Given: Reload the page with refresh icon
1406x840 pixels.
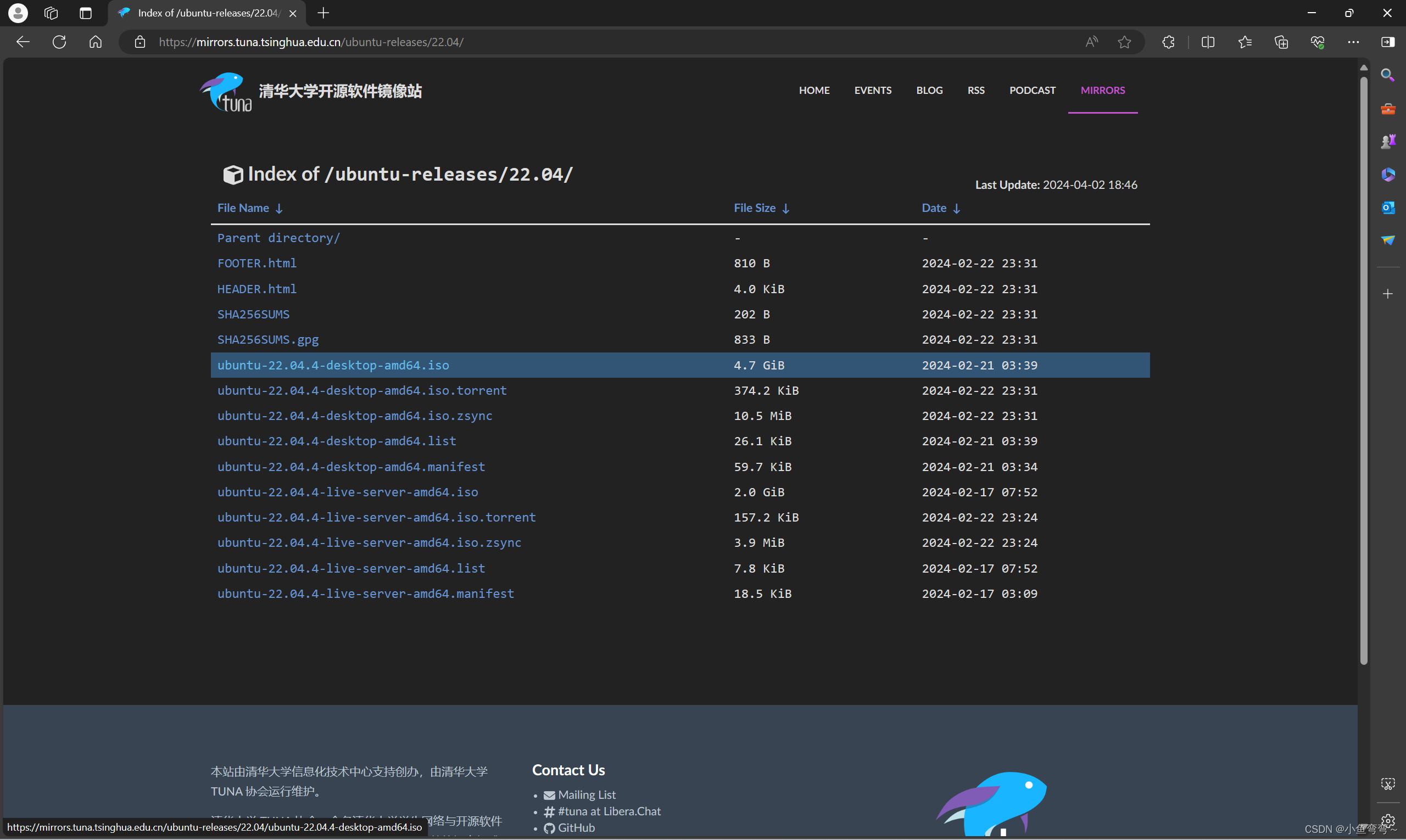Looking at the screenshot, I should (59, 42).
